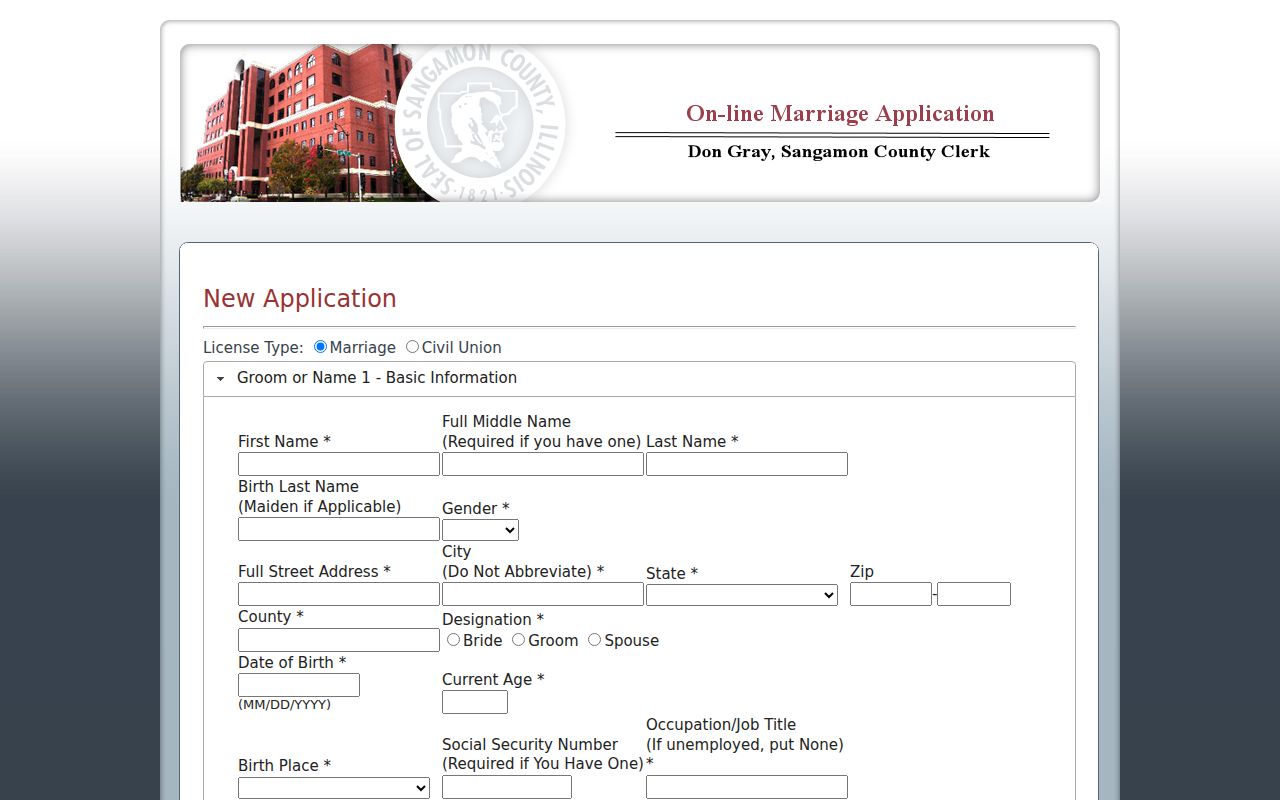
Task: Click the first Zip code field
Action: pos(891,594)
